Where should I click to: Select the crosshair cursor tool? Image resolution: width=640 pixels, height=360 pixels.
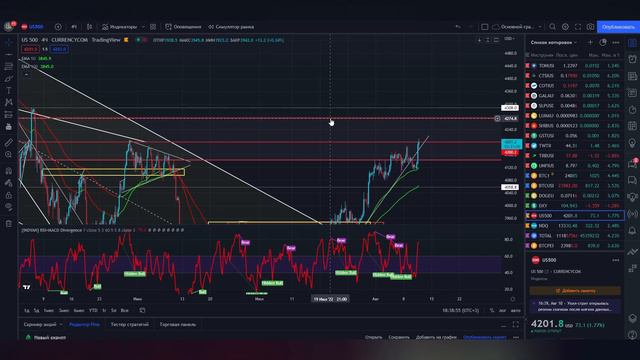[x=9, y=42]
